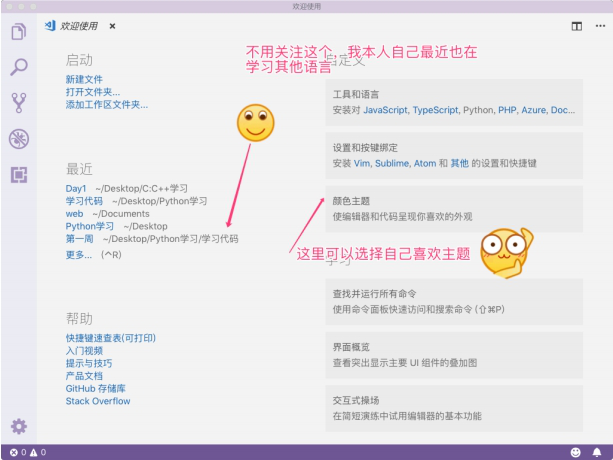Open the feedback smiley in status bar
Screen dimensions: 613x460
coord(575,452)
